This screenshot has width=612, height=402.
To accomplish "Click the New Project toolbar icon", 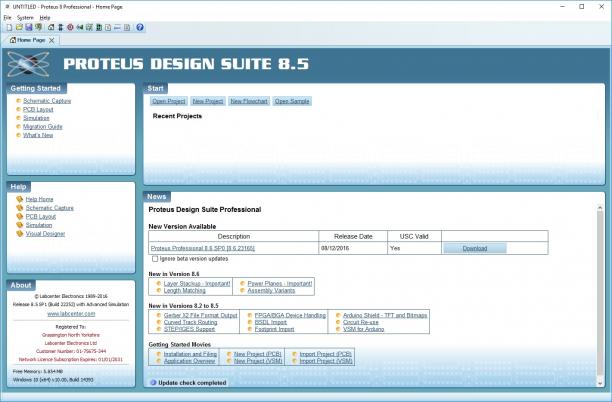I will point(9,27).
